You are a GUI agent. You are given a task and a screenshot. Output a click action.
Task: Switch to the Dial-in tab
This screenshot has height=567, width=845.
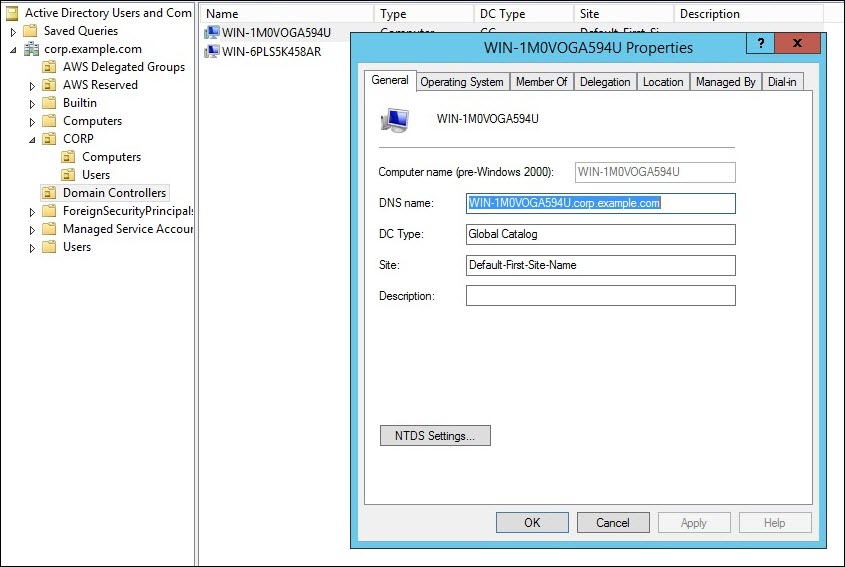[782, 82]
